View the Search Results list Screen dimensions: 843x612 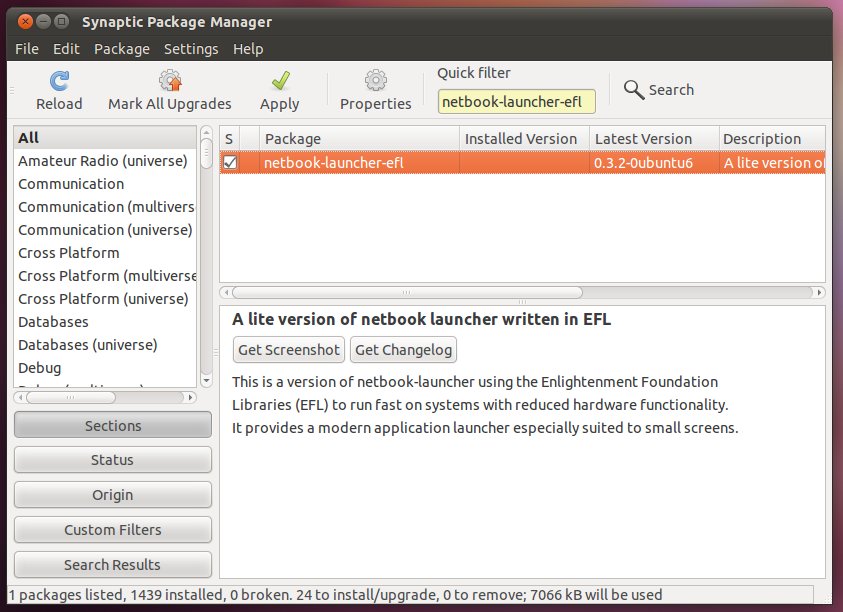[x=112, y=564]
